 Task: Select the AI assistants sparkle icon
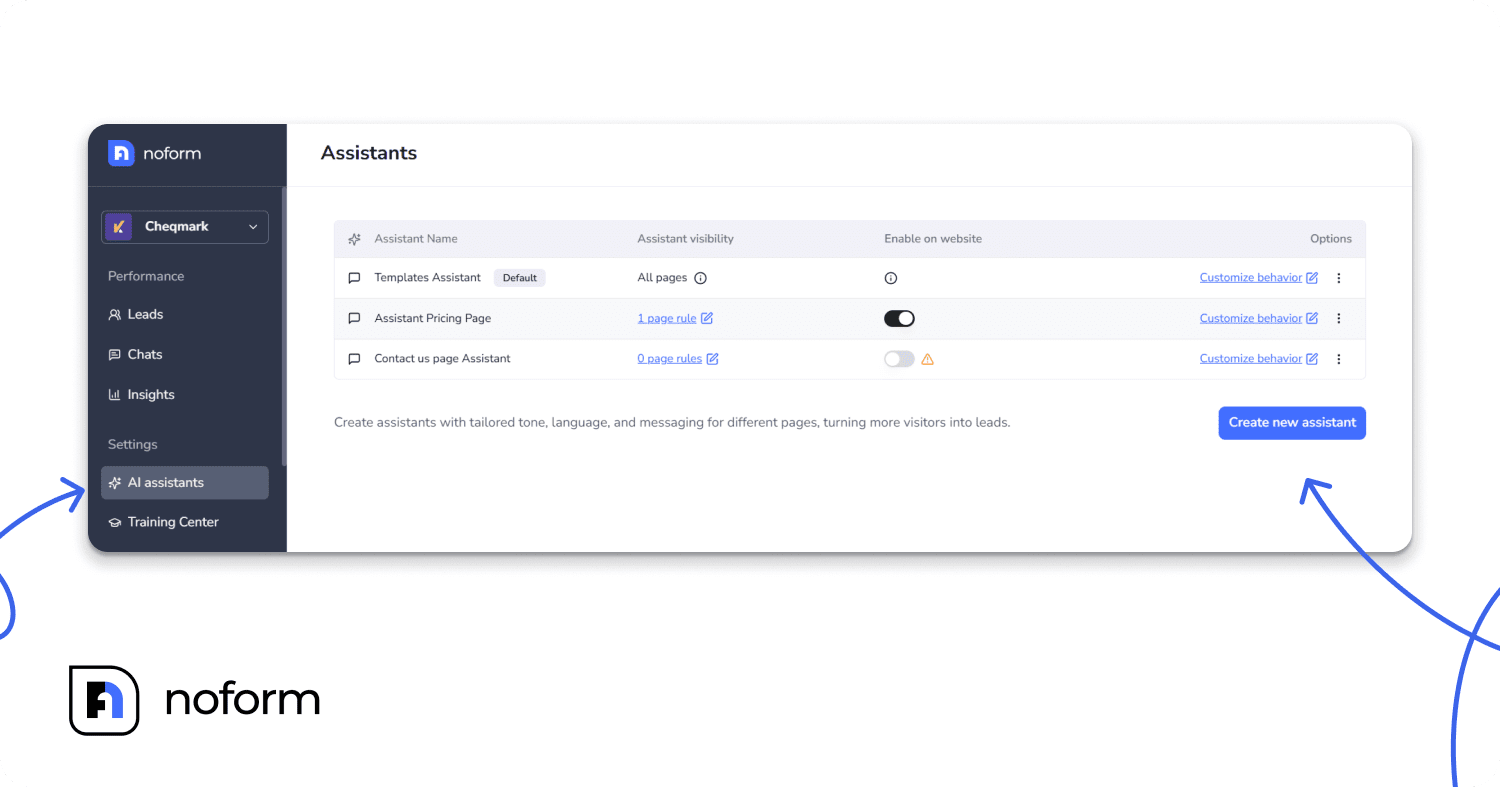point(115,482)
